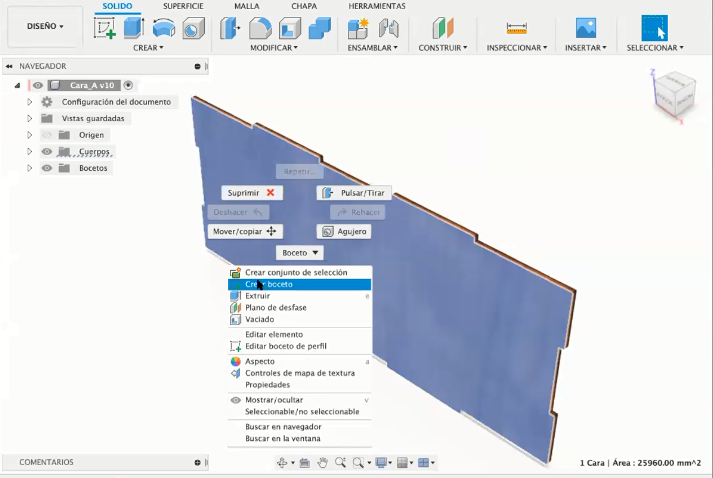
Task: Toggle visibility of Cara_A v10 component
Action: pos(38,85)
